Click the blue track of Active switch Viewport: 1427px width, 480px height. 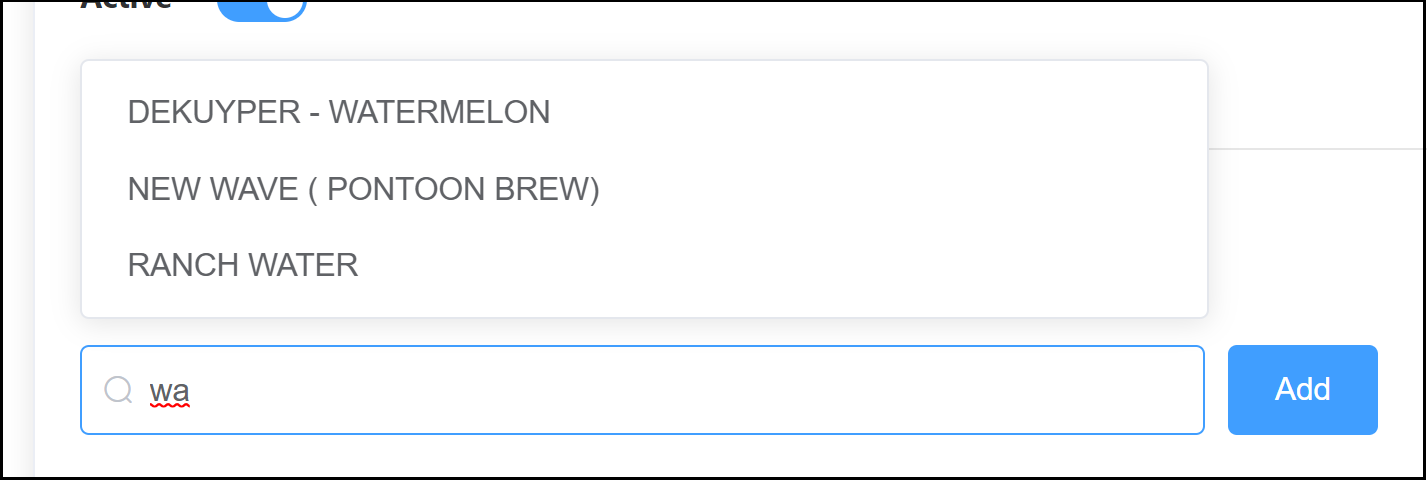coord(240,8)
